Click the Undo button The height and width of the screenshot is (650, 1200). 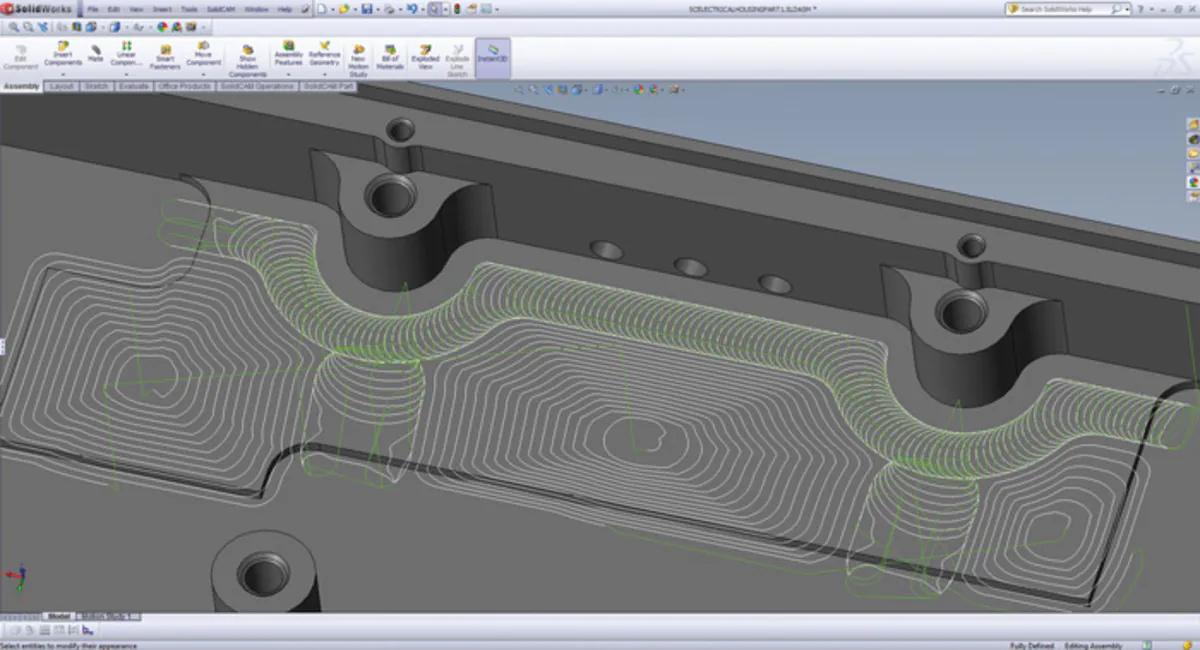point(413,8)
